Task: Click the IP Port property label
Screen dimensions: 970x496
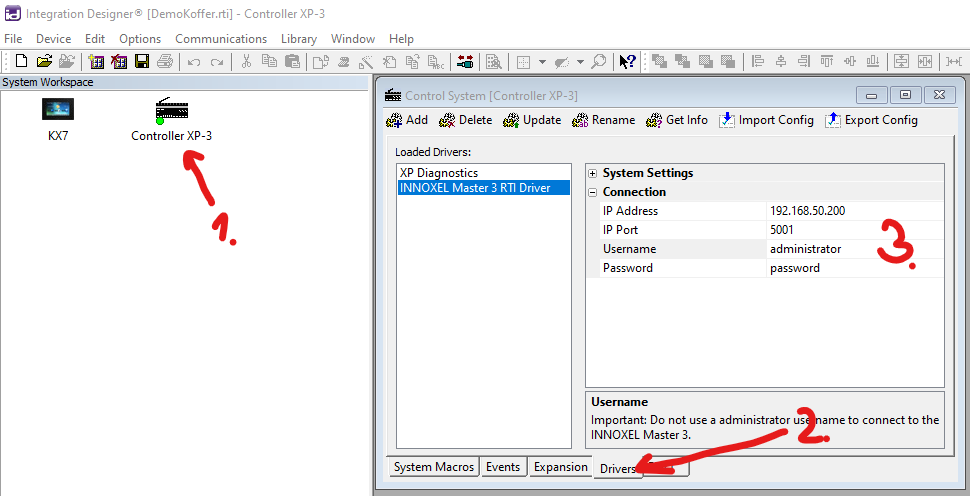Action: tap(620, 230)
